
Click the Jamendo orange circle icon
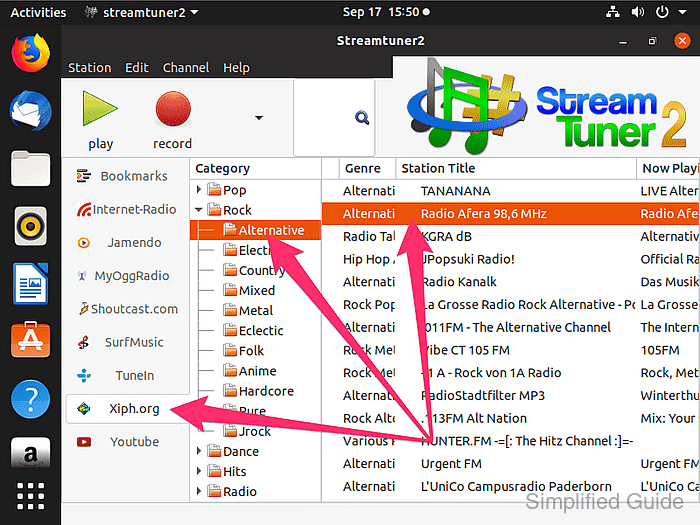pos(83,243)
